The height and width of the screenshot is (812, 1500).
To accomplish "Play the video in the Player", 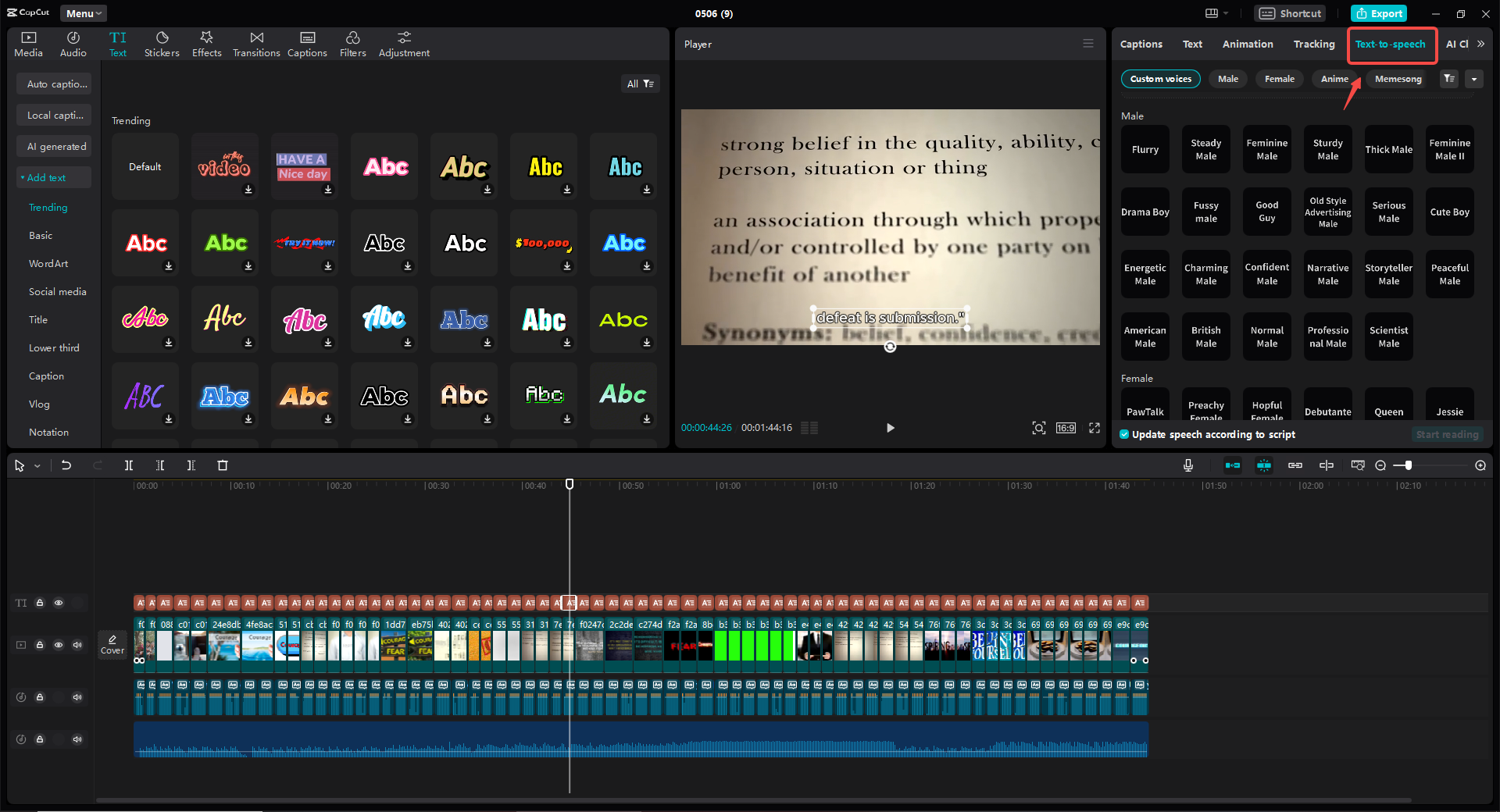I will point(890,428).
